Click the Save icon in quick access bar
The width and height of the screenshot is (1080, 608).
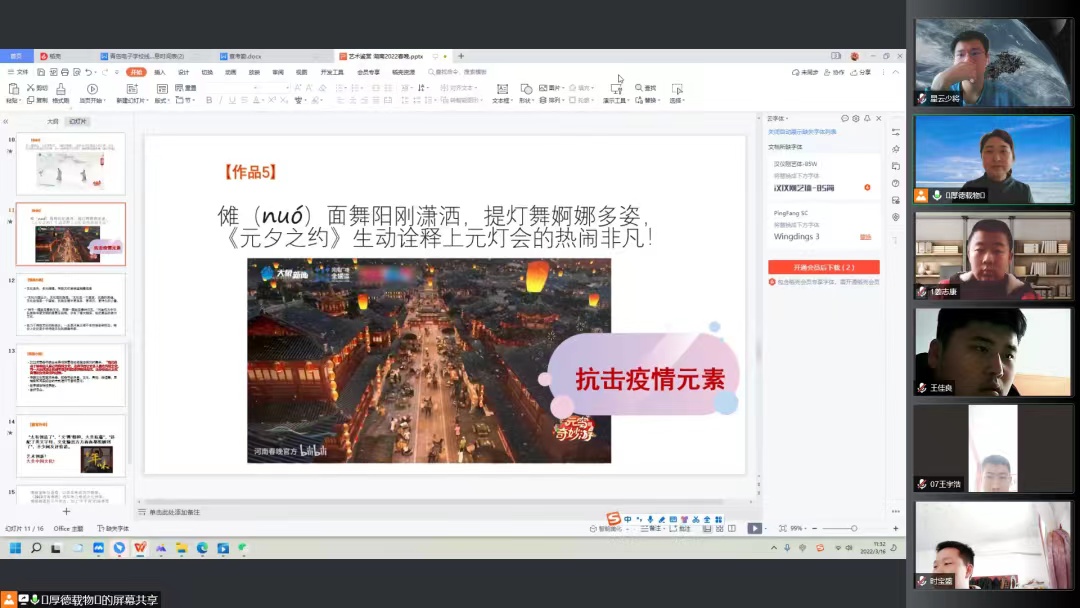click(41, 72)
